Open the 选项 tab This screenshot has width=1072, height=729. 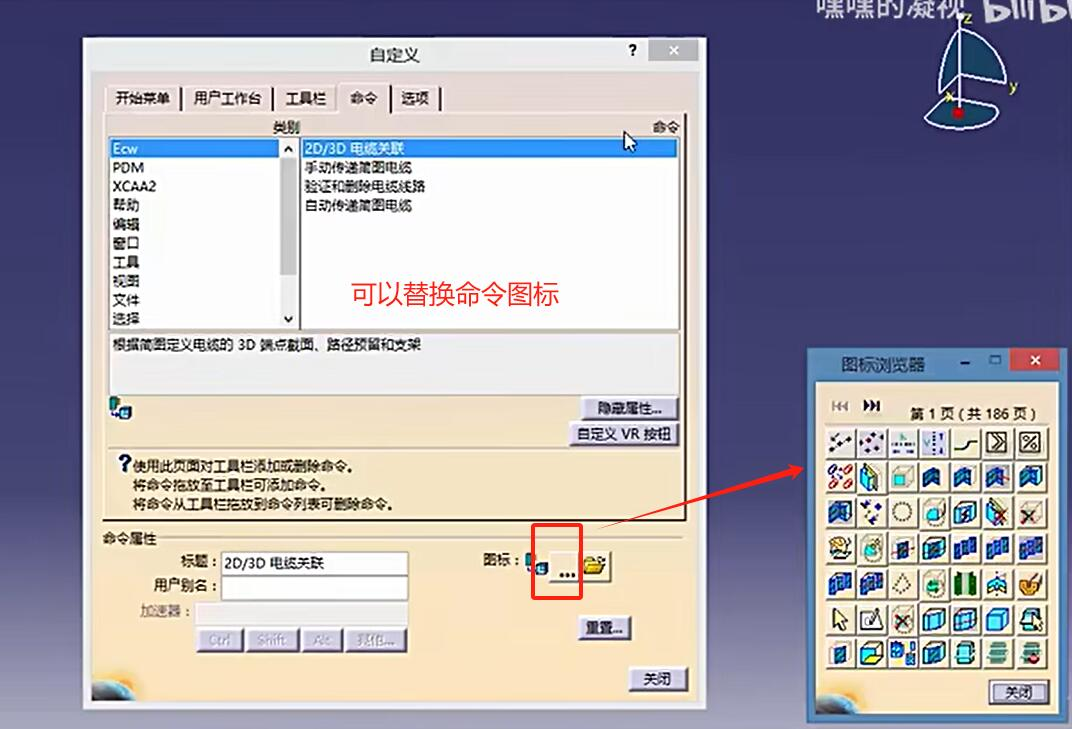pyautogui.click(x=415, y=98)
